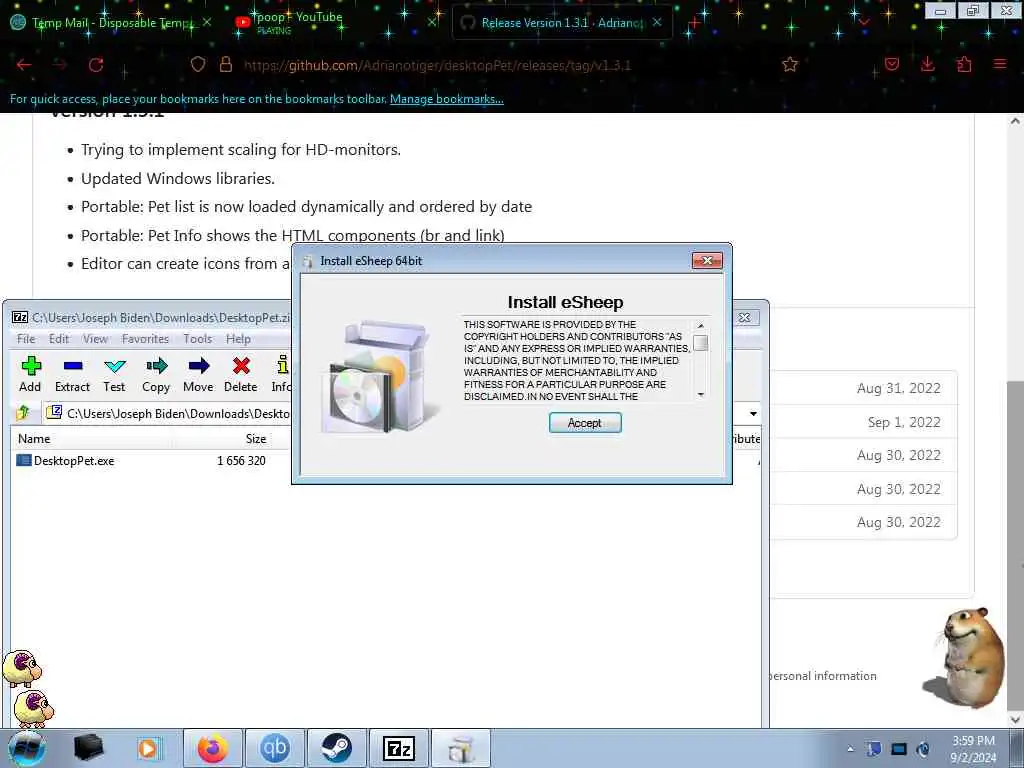Viewport: 1024px width, 768px height.
Task: Click 7-Zip taskbar icon
Action: tap(399, 748)
